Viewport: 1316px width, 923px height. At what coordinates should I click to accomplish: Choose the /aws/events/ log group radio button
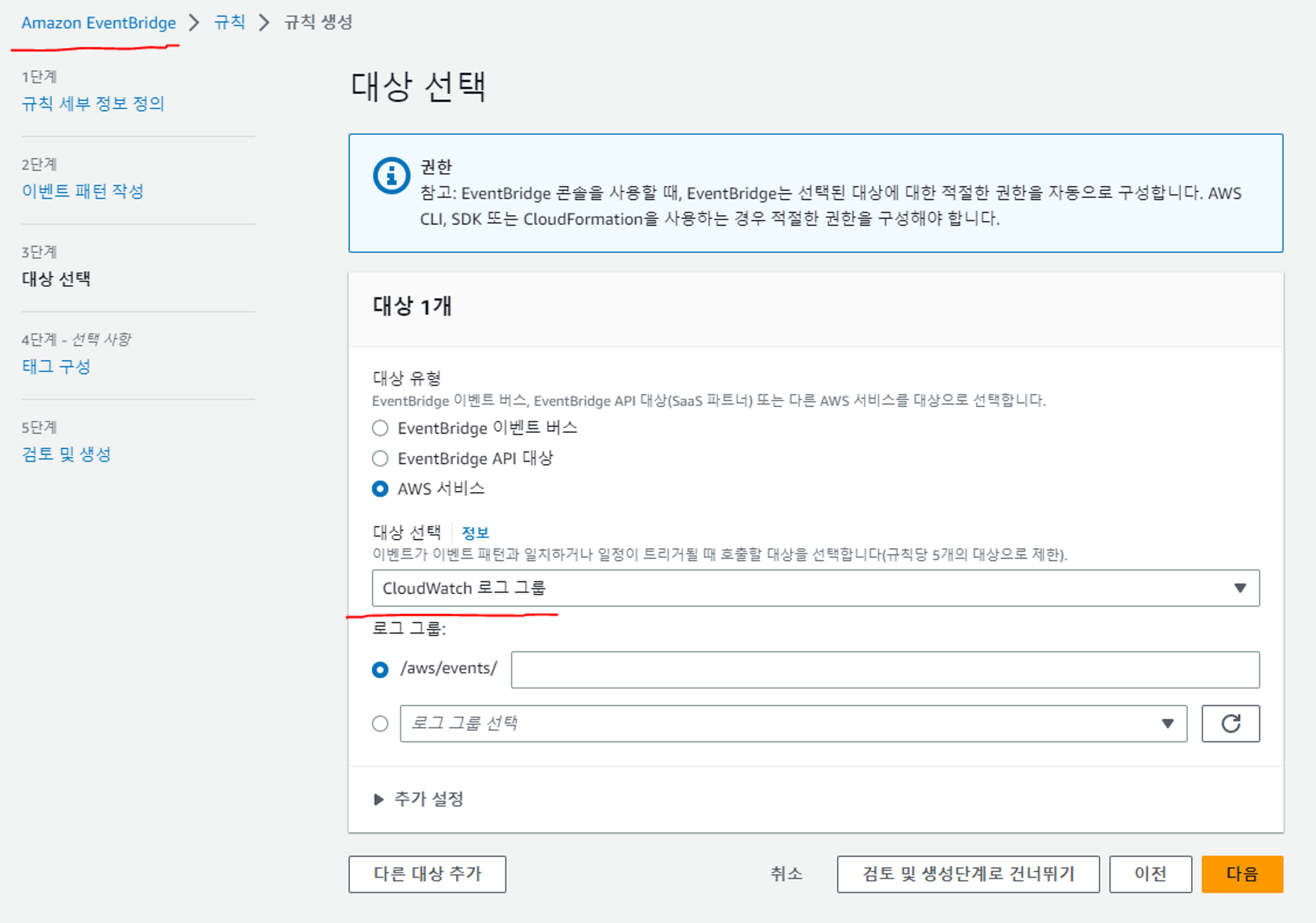coord(380,670)
